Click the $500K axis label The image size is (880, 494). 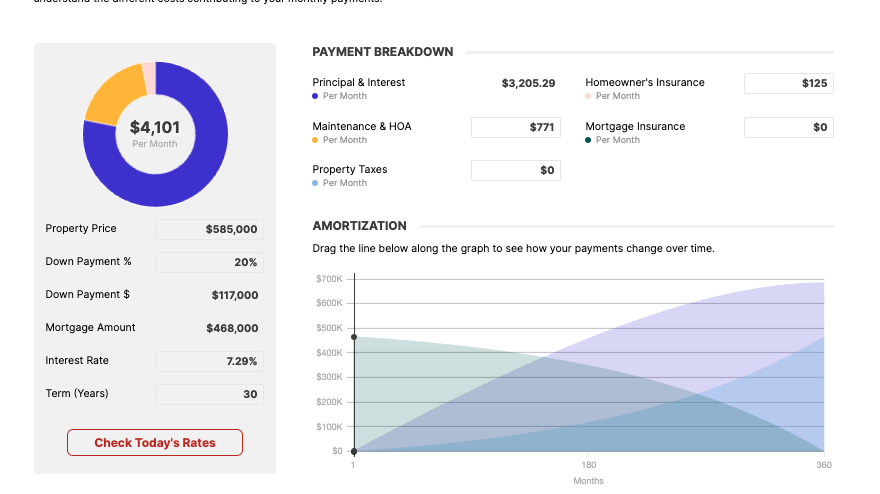(329, 328)
